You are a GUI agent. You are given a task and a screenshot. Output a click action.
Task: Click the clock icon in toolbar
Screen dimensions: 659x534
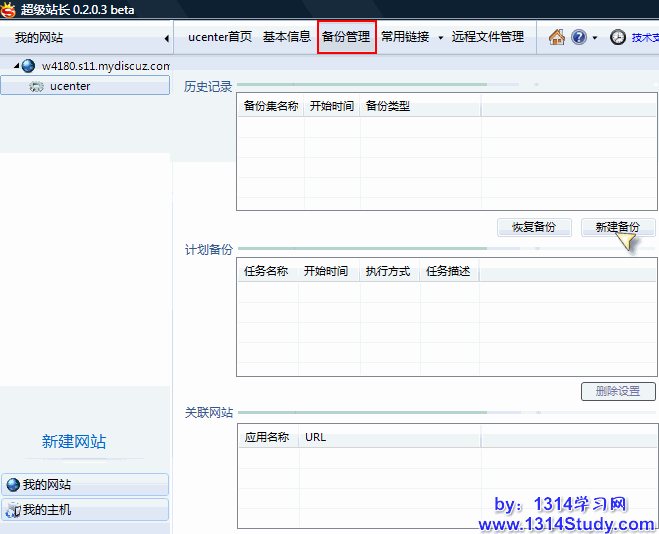[x=618, y=37]
